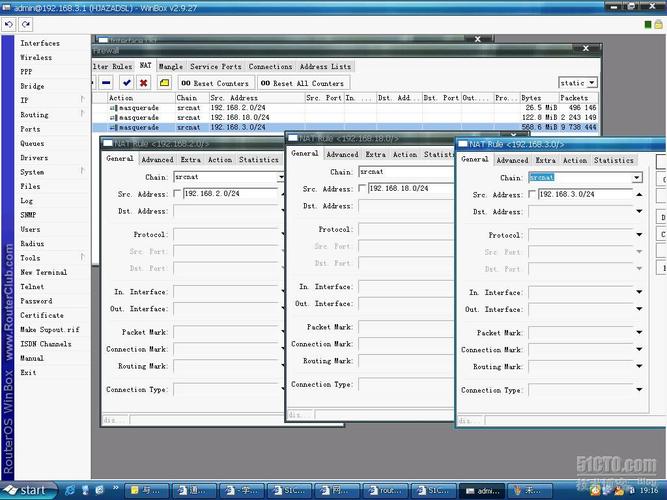Click the undo arrow icon in the WinBox toolbar
667x500 pixels.
8,24
